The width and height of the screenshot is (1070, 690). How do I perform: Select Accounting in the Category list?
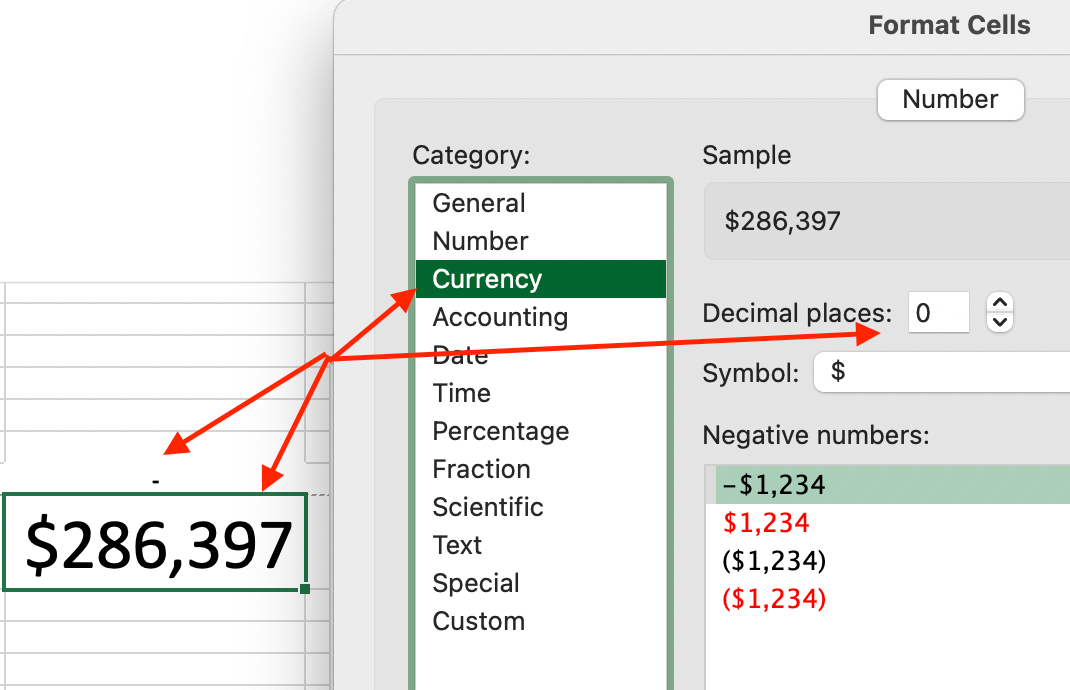pyautogui.click(x=500, y=317)
